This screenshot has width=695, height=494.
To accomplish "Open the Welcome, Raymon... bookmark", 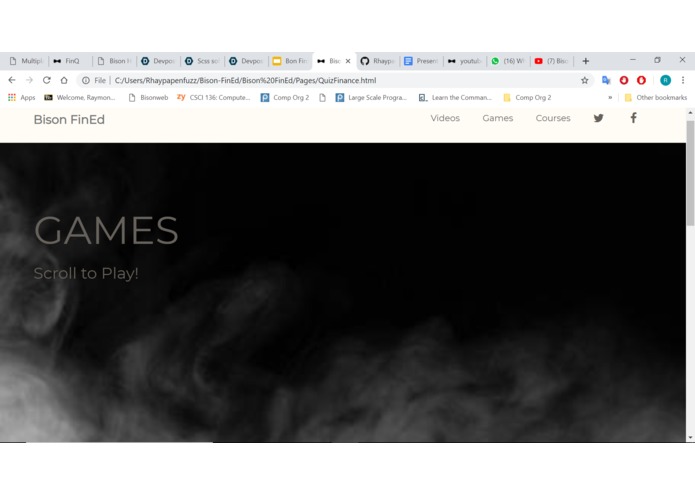I will 80,97.
